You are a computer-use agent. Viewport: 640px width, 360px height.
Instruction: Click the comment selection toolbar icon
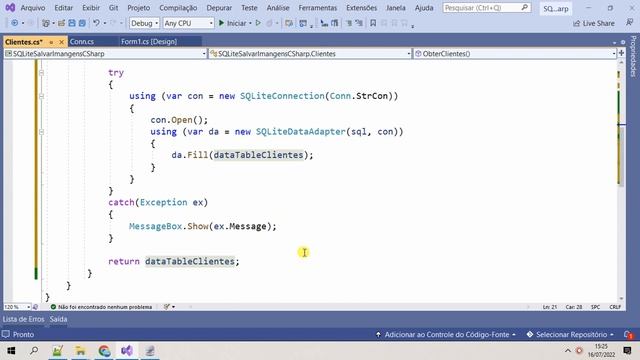pyautogui.click(x=349, y=23)
